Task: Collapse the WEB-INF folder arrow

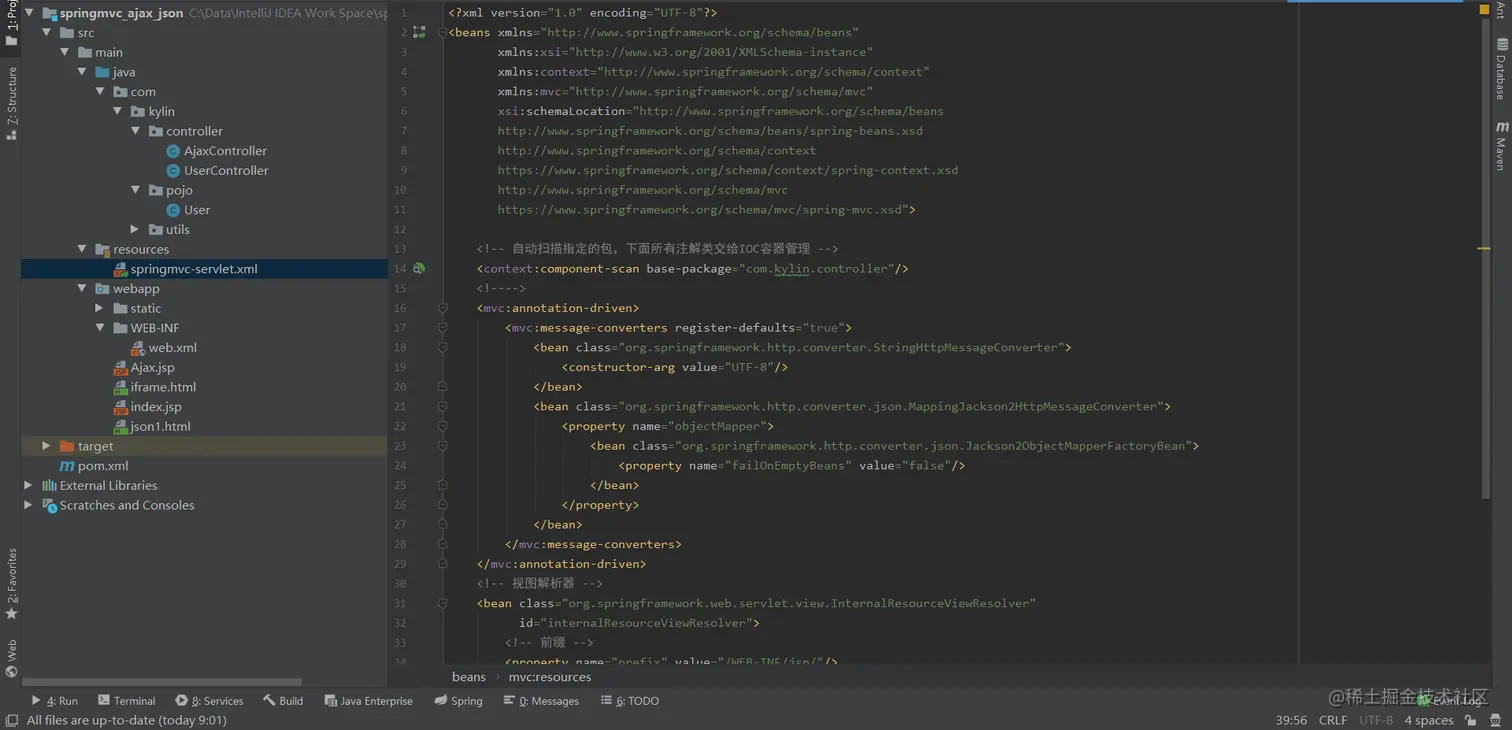Action: [100, 328]
